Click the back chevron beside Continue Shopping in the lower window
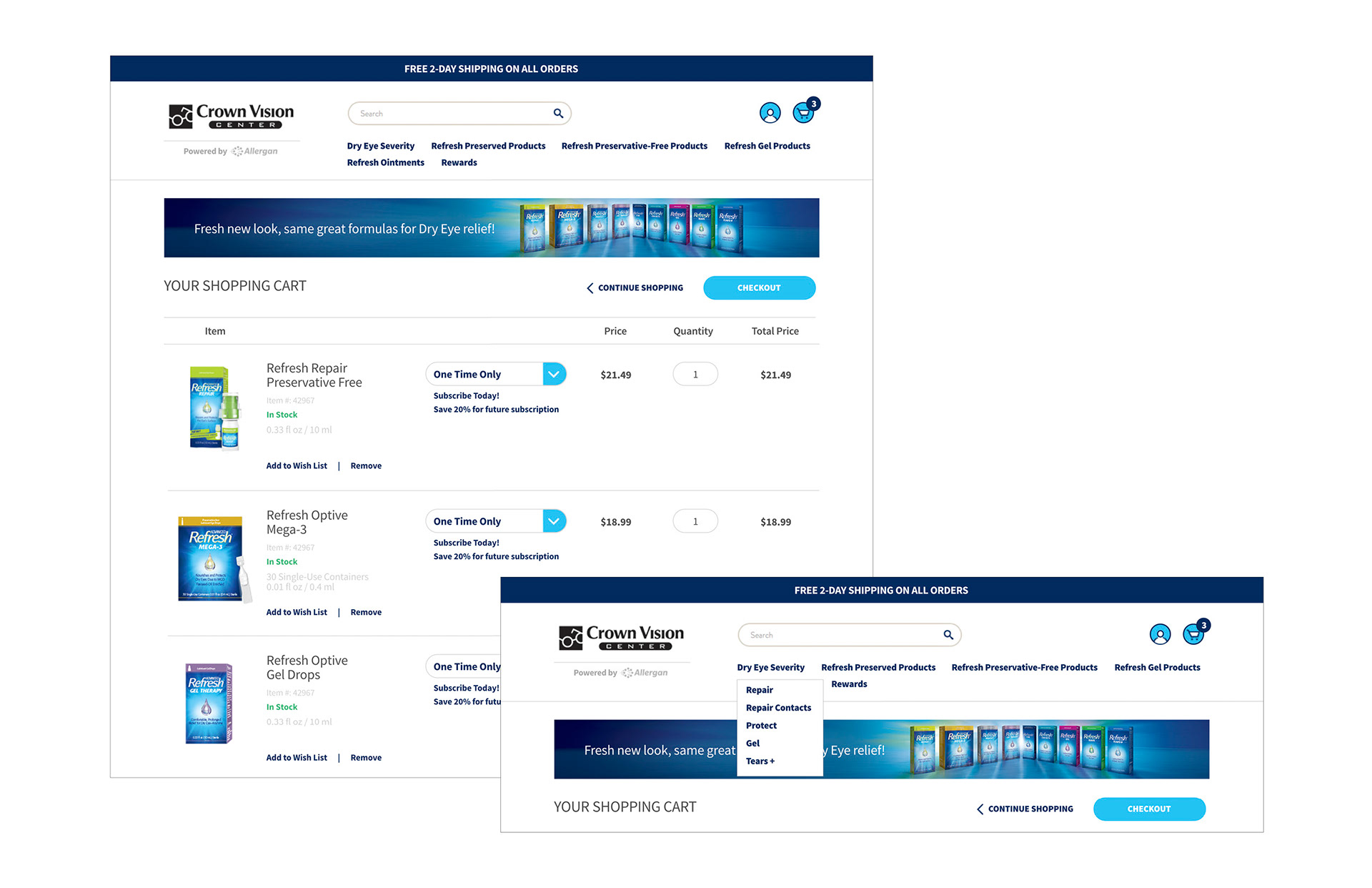 click(x=980, y=809)
